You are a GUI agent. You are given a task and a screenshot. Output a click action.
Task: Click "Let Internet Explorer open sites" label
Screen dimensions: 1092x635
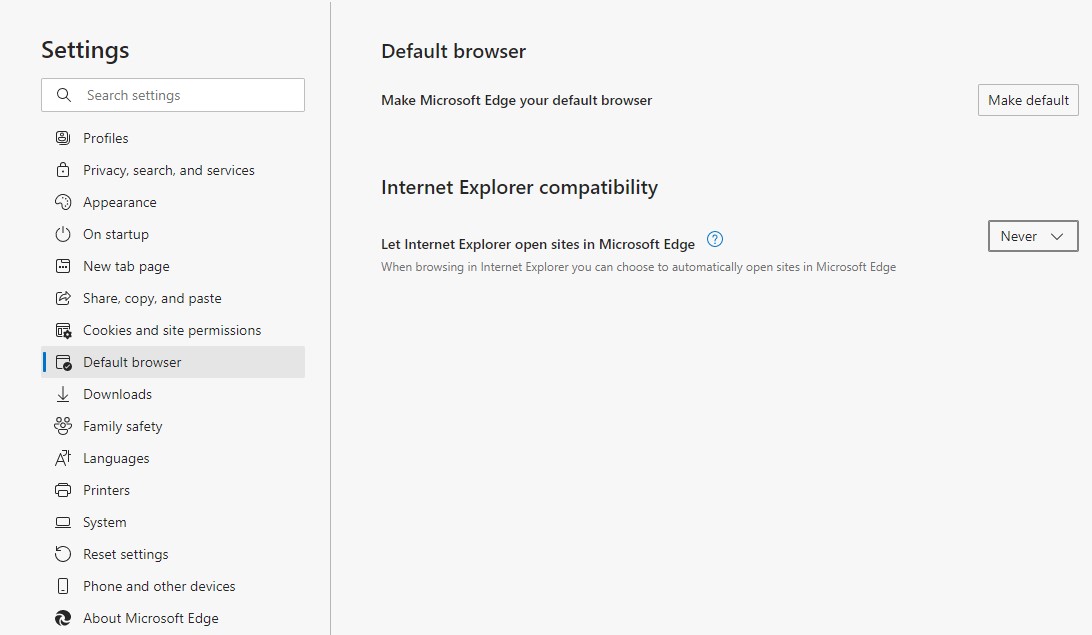(538, 244)
